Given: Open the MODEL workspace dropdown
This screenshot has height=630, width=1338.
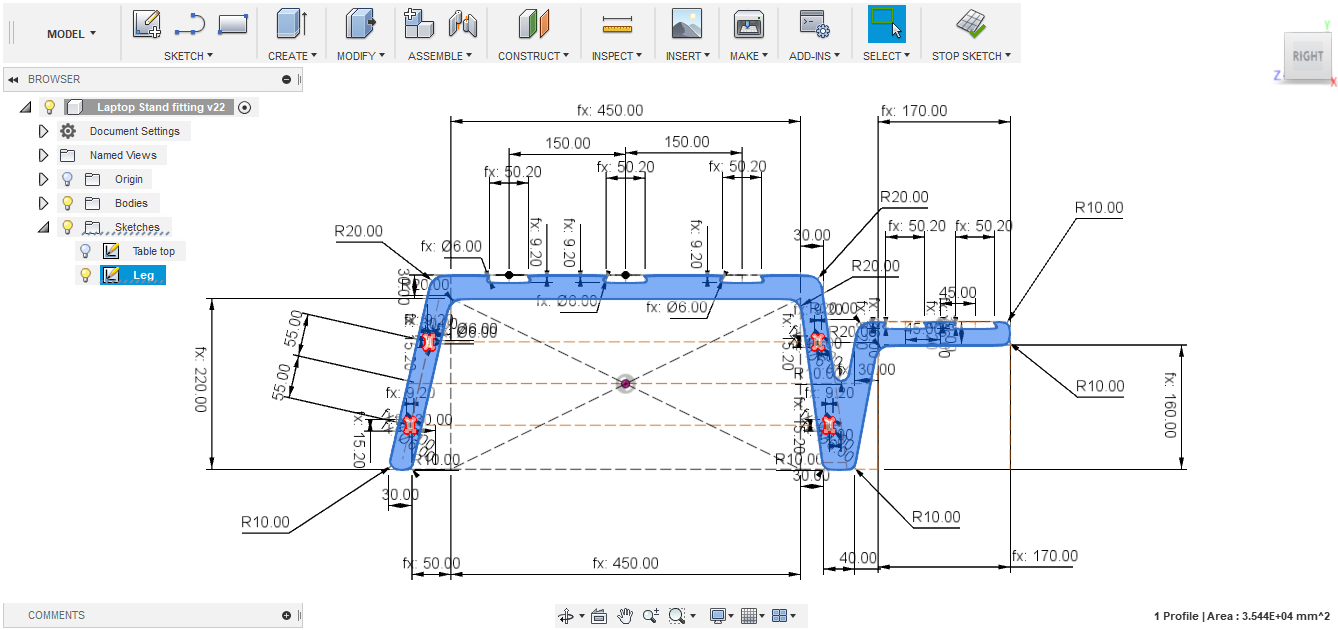Looking at the screenshot, I should [x=72, y=34].
